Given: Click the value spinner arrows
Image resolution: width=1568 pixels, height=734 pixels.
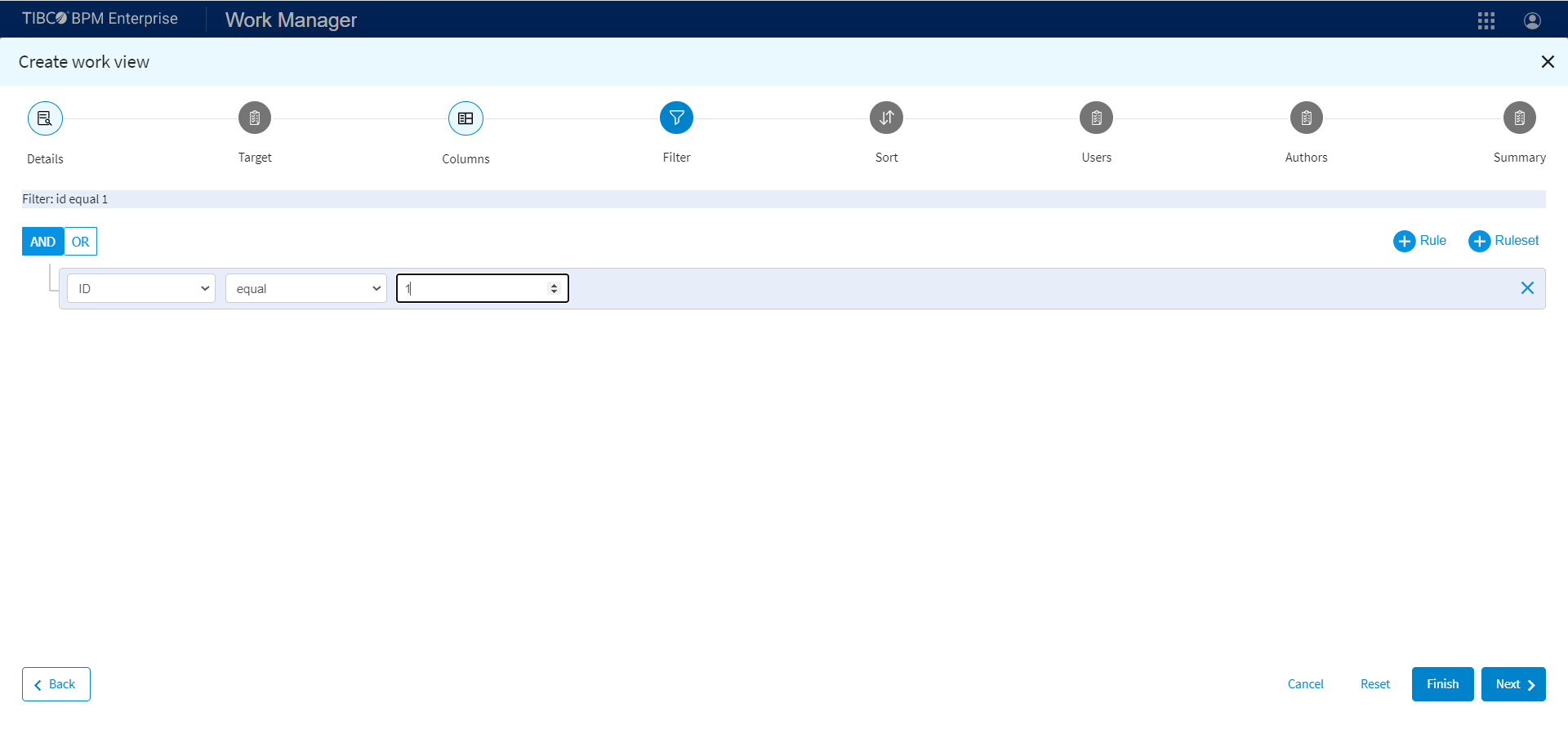Looking at the screenshot, I should [554, 288].
